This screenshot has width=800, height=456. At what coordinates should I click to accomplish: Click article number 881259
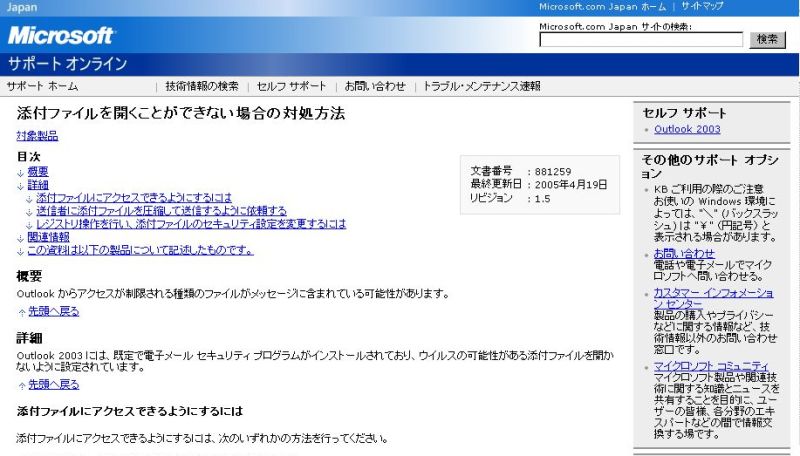point(553,172)
